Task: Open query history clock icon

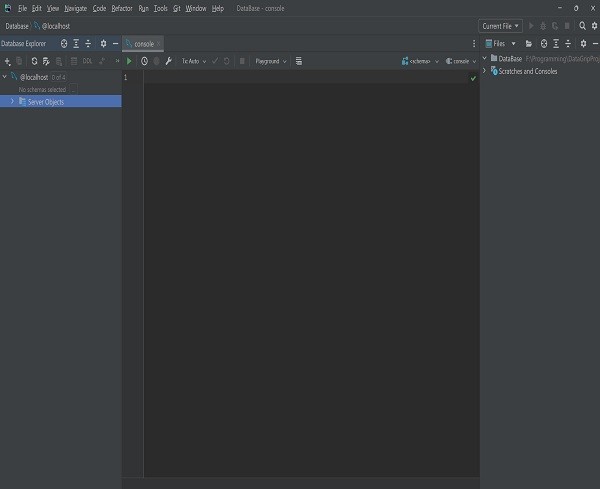Action: coord(144,61)
